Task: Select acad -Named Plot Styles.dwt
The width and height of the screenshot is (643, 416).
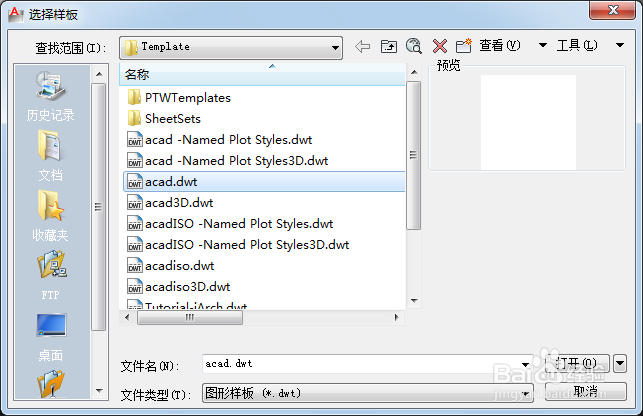Action: point(228,140)
